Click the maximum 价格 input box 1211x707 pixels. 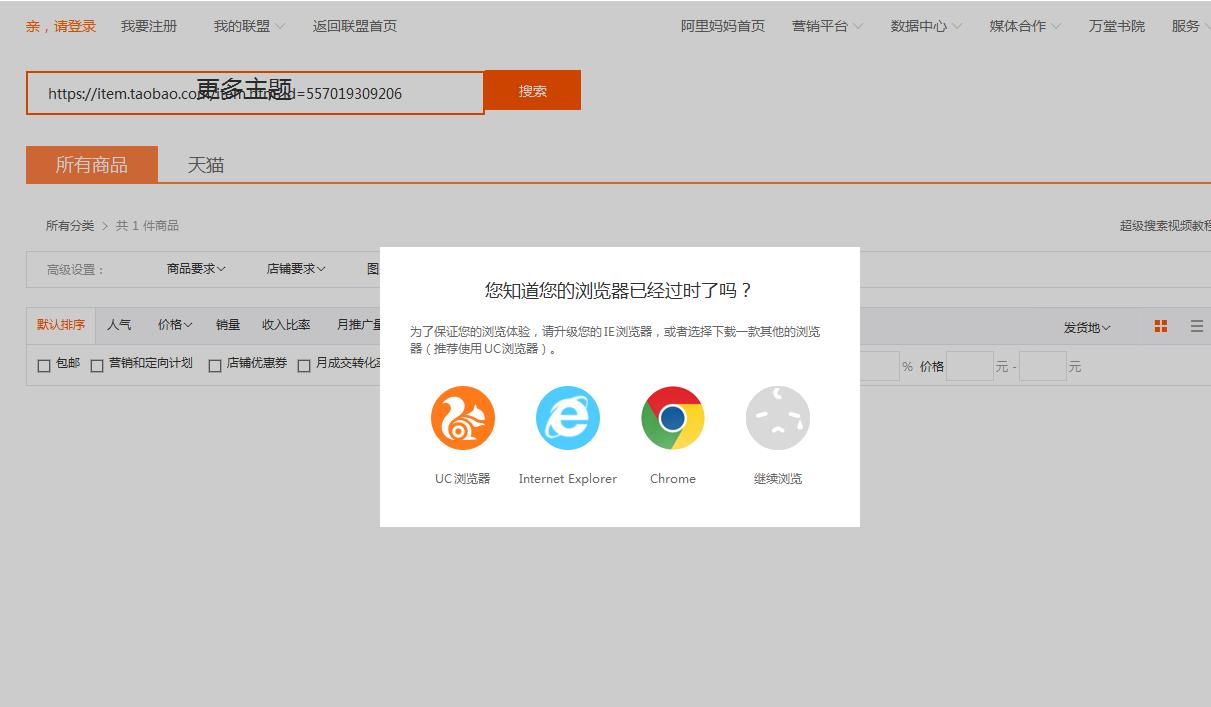point(1043,366)
